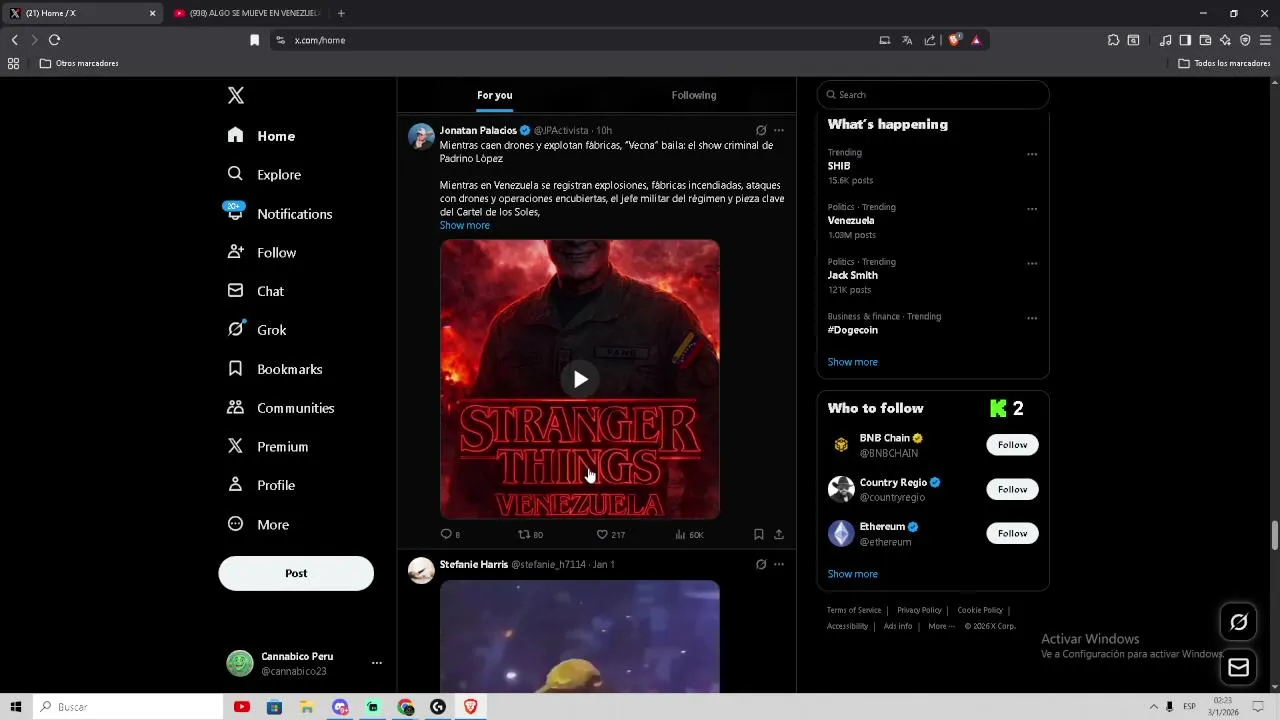Open Profile in the sidebar
This screenshot has width=1280, height=720.
tap(261, 485)
